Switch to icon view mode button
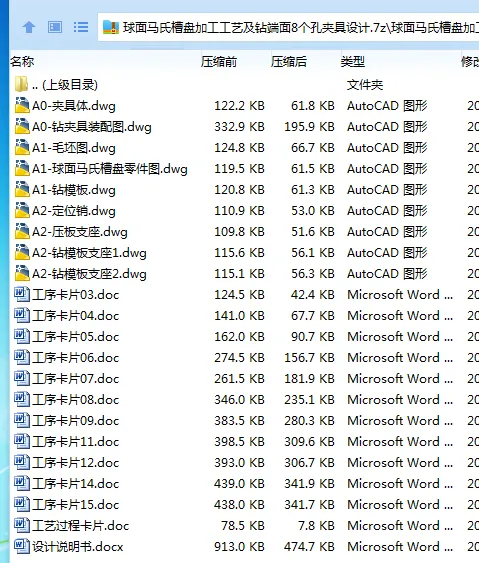This screenshot has width=479, height=563. pyautogui.click(x=55, y=27)
